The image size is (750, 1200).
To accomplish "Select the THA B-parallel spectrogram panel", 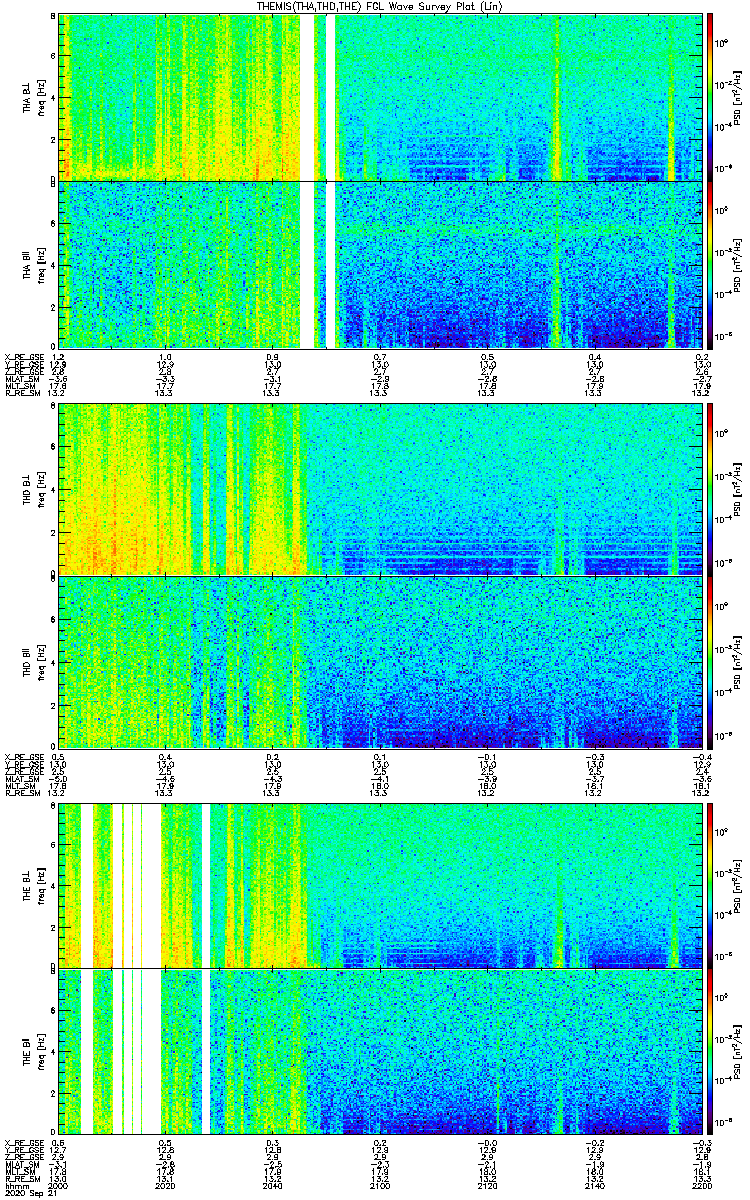I will [379, 264].
